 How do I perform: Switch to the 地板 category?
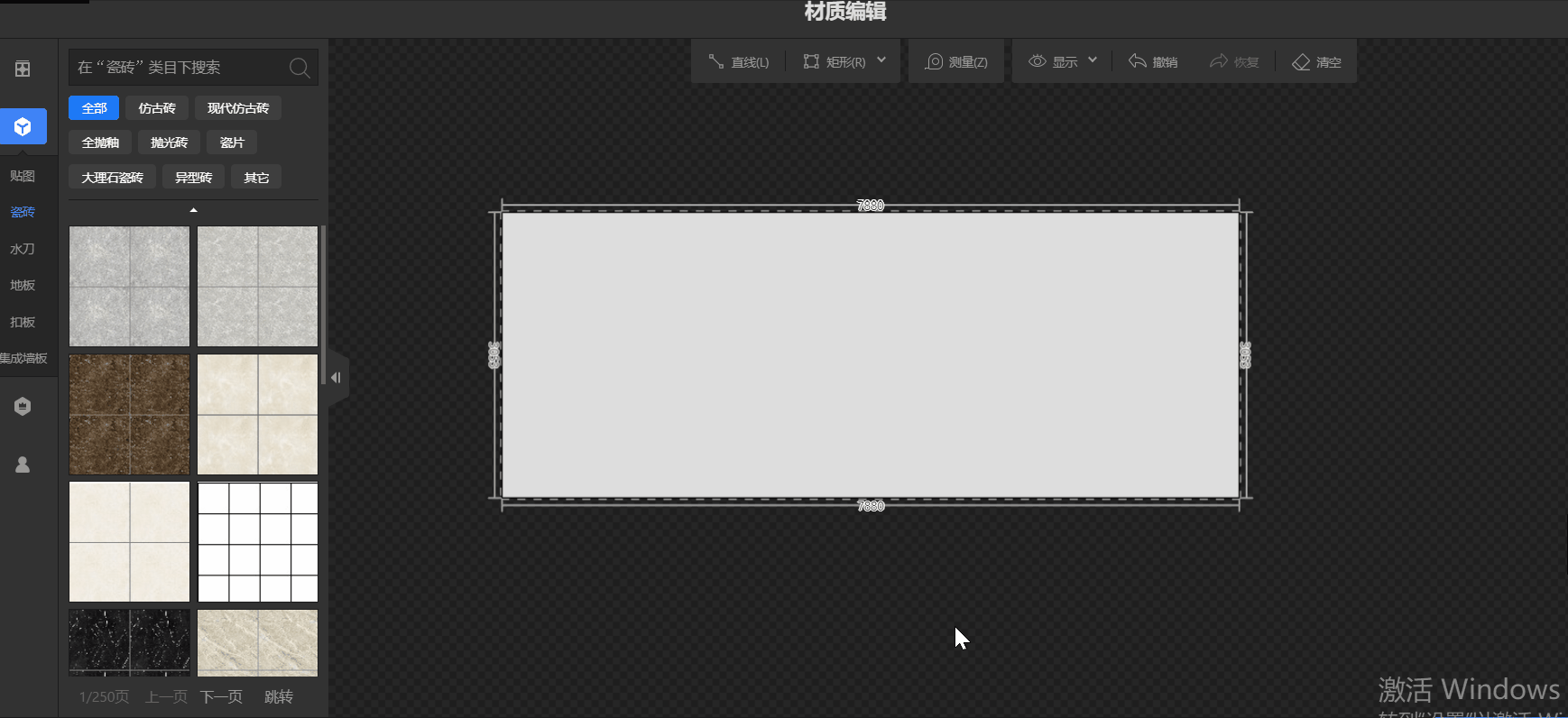coord(23,285)
